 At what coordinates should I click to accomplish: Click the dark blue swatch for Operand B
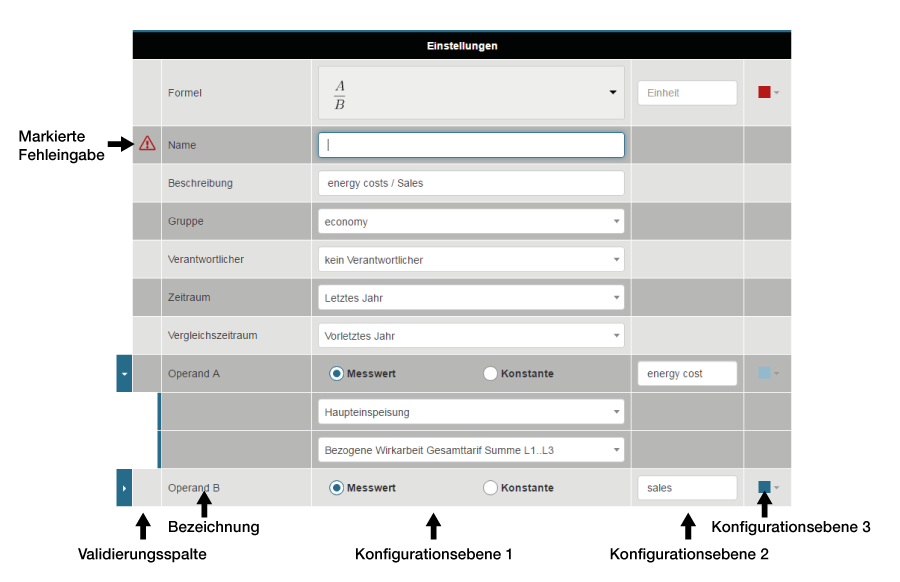tap(765, 487)
